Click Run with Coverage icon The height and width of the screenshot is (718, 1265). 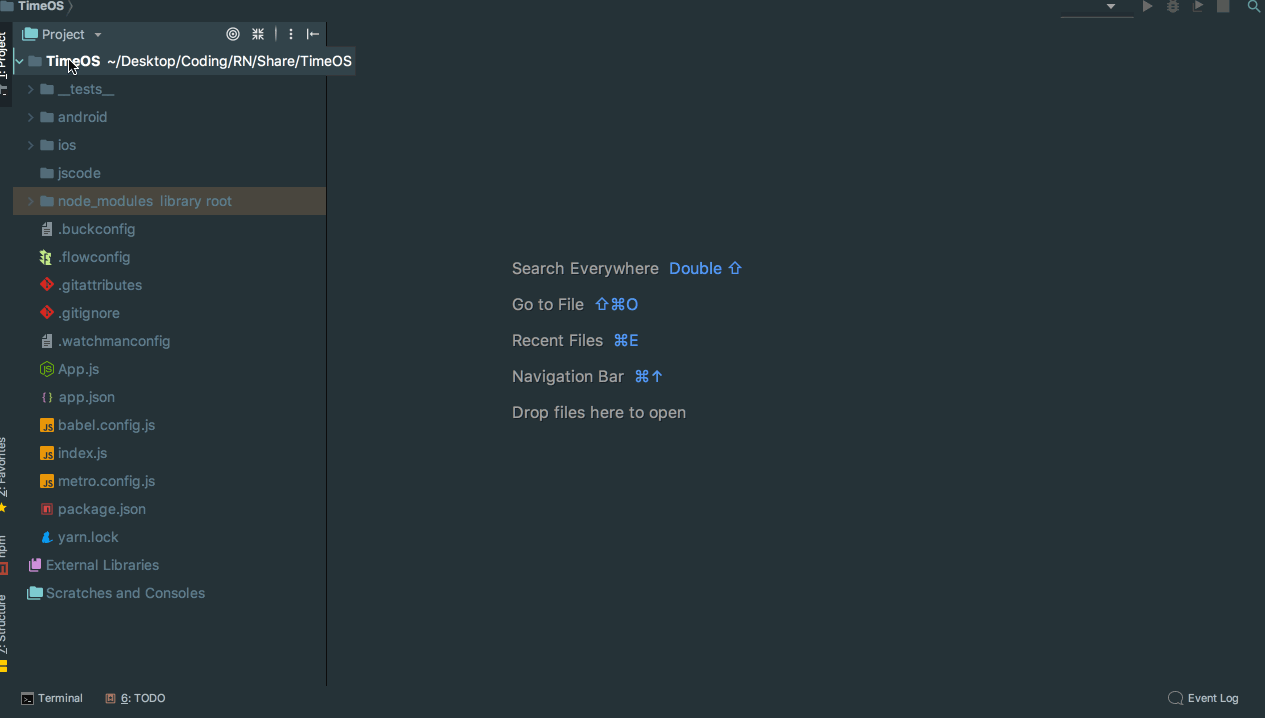coord(1198,7)
